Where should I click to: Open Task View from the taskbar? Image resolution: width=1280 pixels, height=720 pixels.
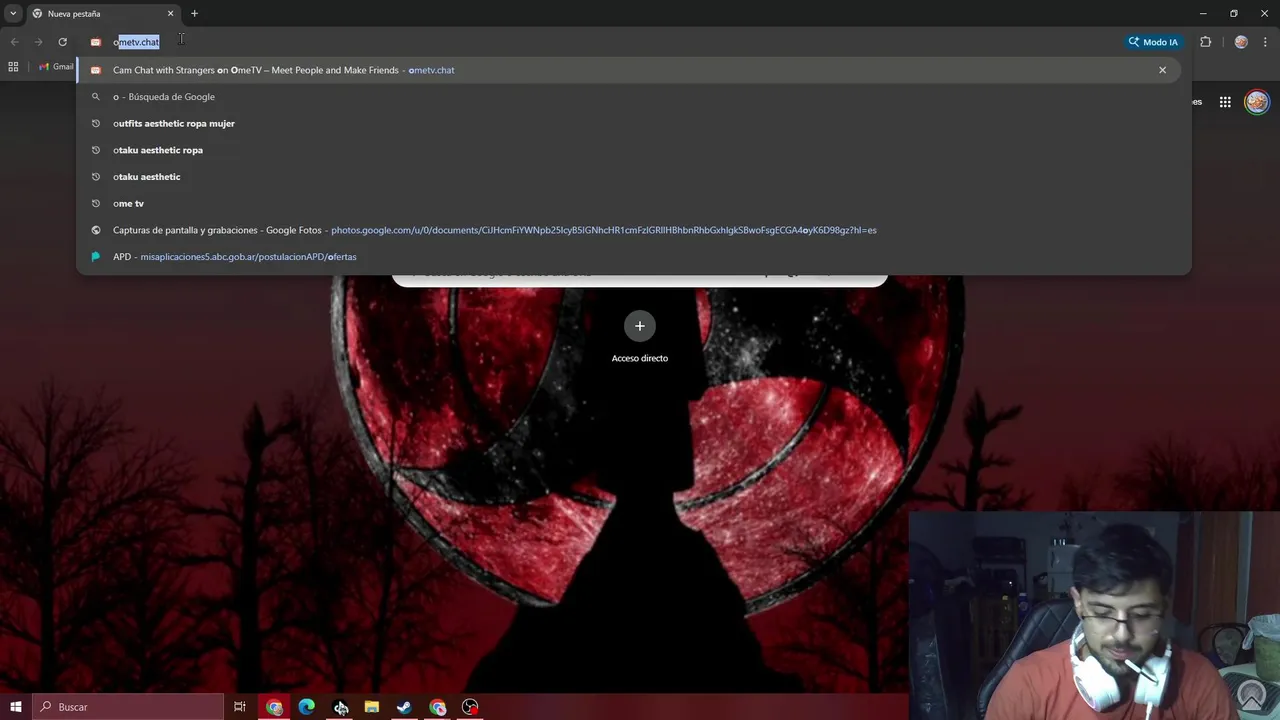[240, 707]
